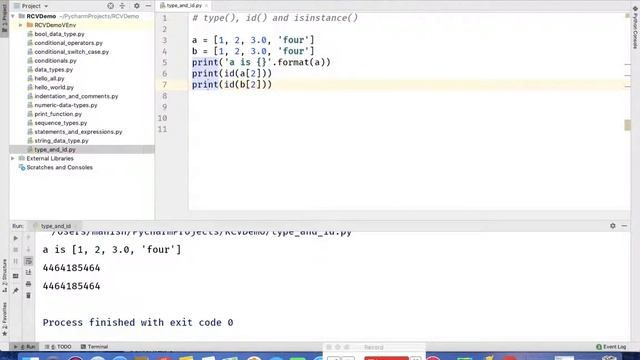Switch to the type_and_id.py editor tab

point(184,6)
